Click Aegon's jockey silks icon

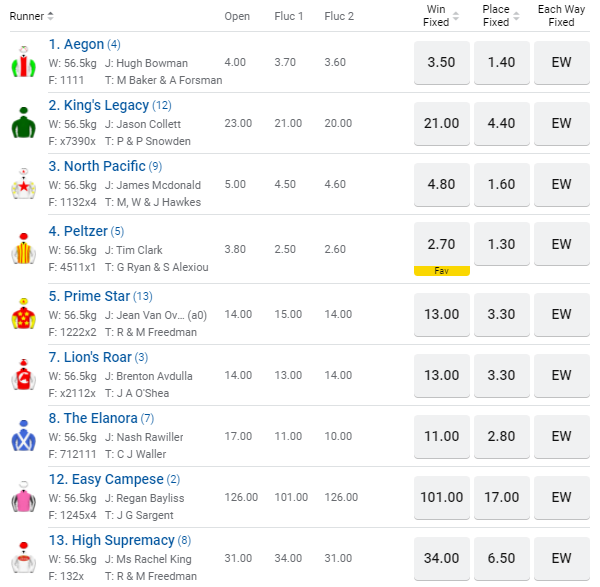click(22, 62)
